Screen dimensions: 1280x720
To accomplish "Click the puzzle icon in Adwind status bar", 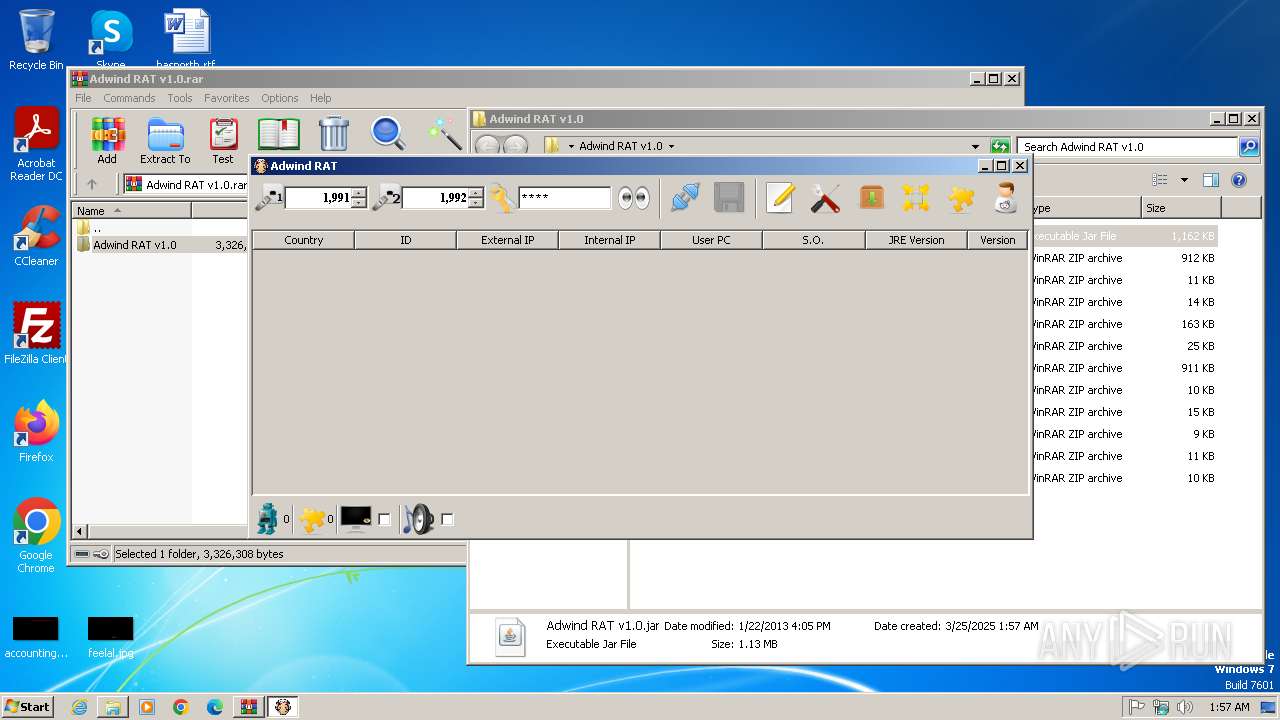I will point(312,519).
